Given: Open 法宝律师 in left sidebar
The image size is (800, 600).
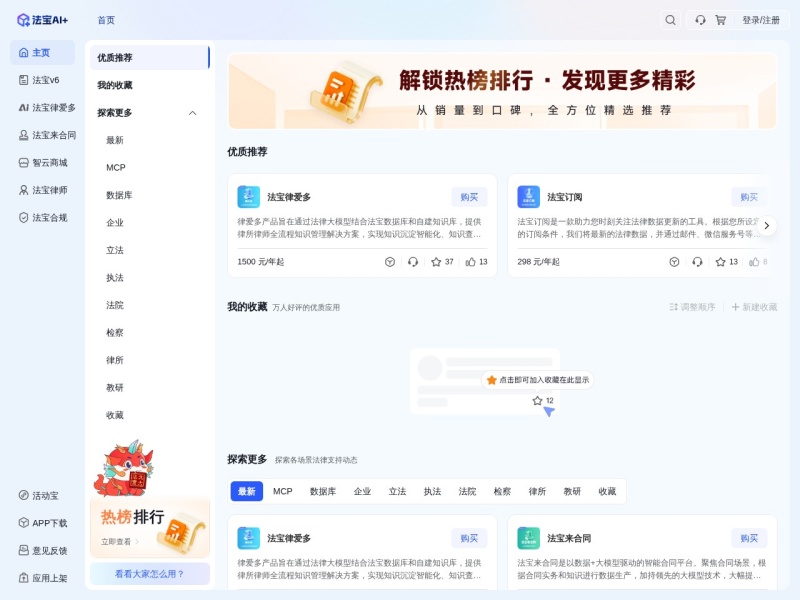Looking at the screenshot, I should pos(42,190).
